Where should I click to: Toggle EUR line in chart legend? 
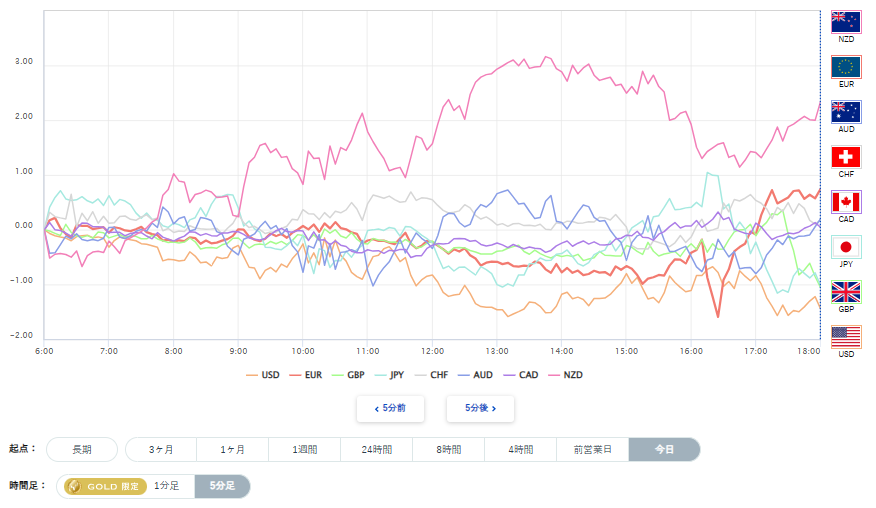(x=306, y=375)
